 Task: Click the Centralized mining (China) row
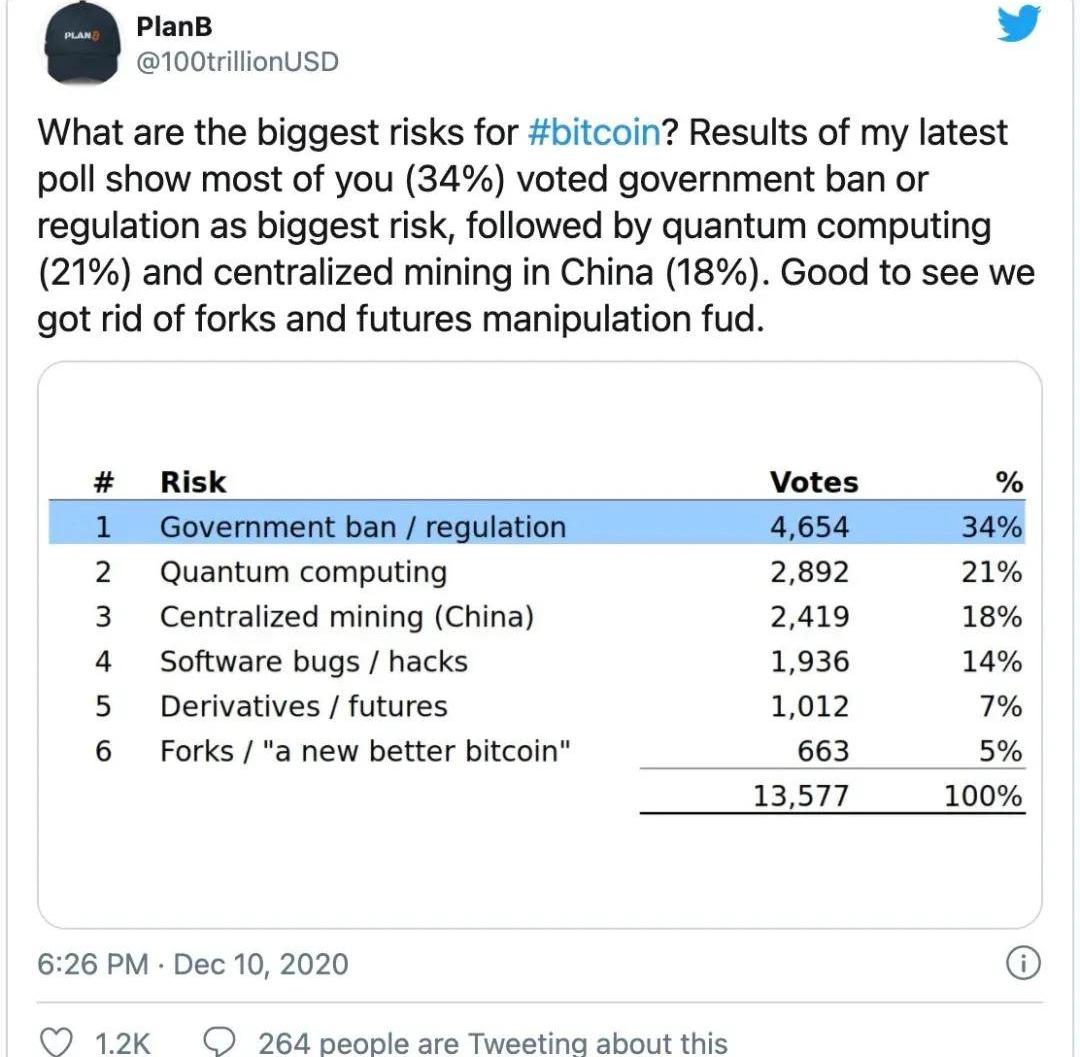click(x=347, y=617)
